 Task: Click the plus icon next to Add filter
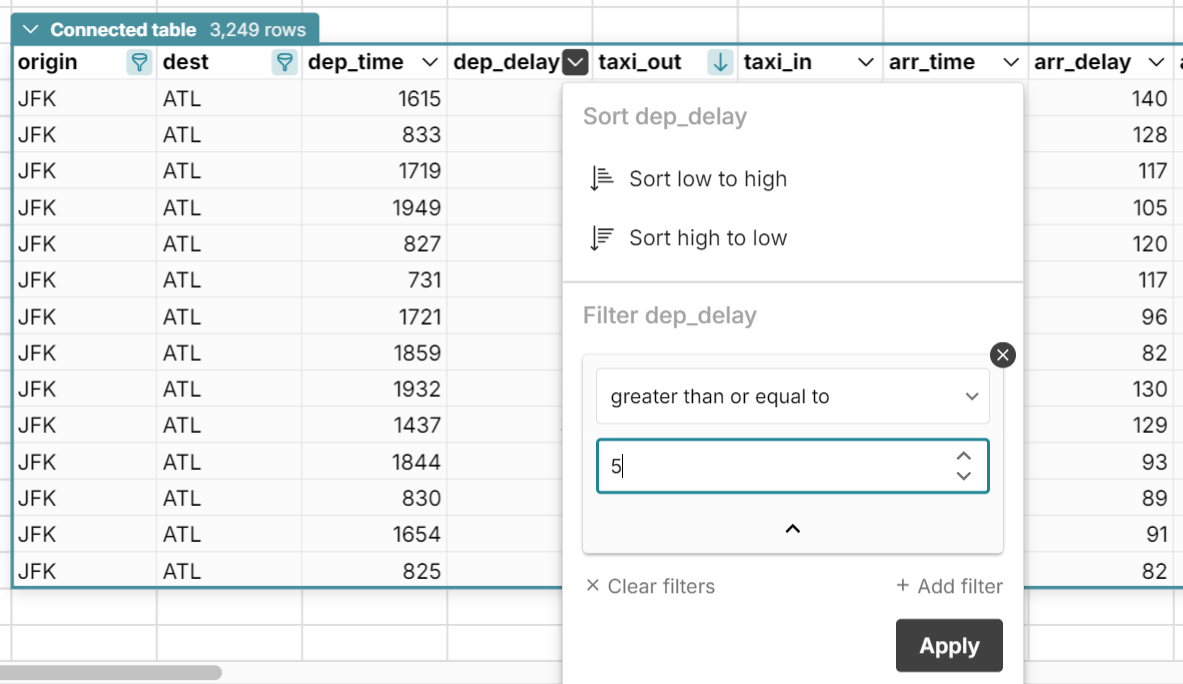pyautogui.click(x=905, y=587)
